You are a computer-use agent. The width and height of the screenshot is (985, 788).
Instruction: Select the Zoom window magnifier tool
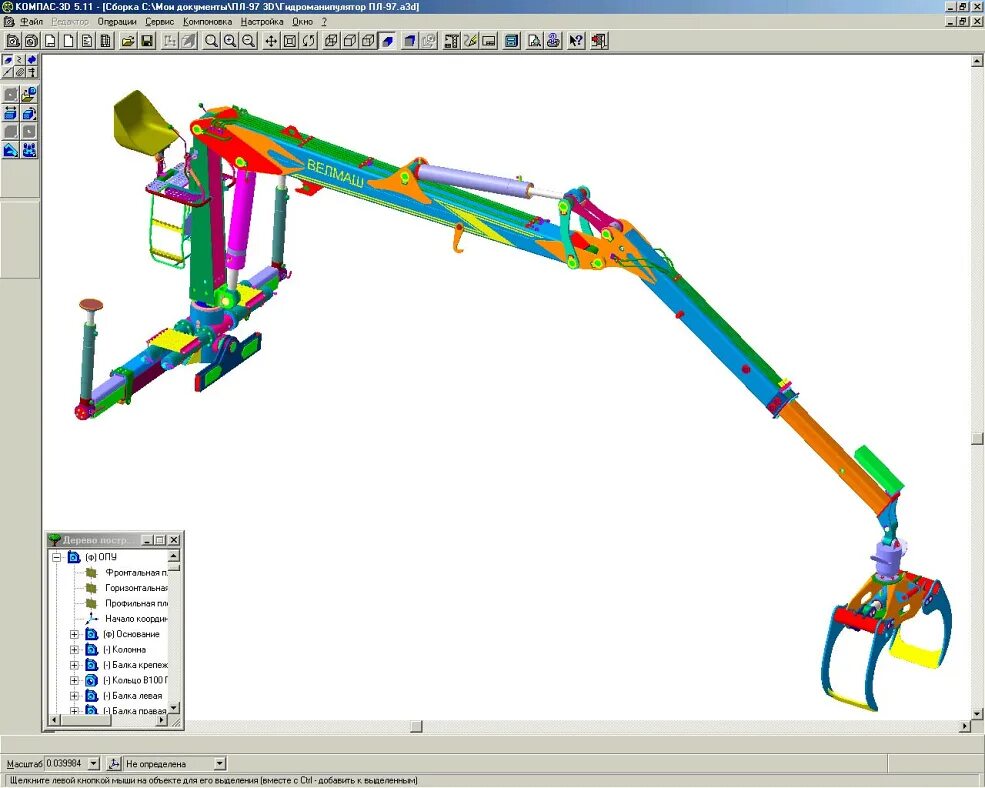(x=212, y=41)
